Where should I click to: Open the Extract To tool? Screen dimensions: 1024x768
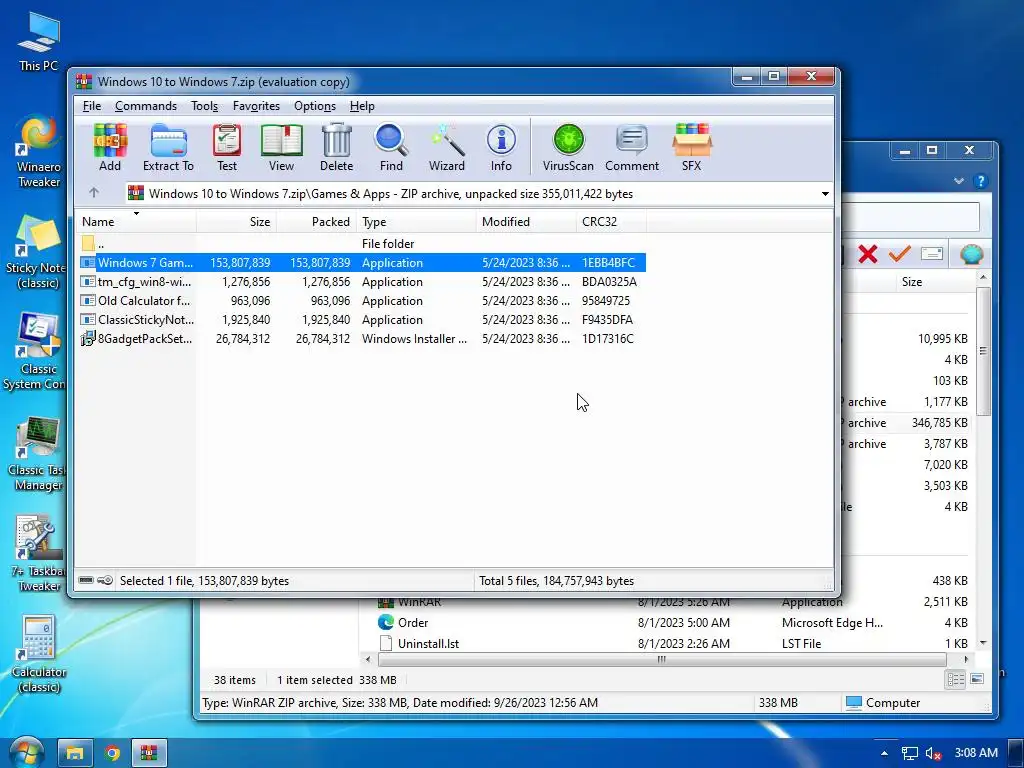click(x=168, y=148)
